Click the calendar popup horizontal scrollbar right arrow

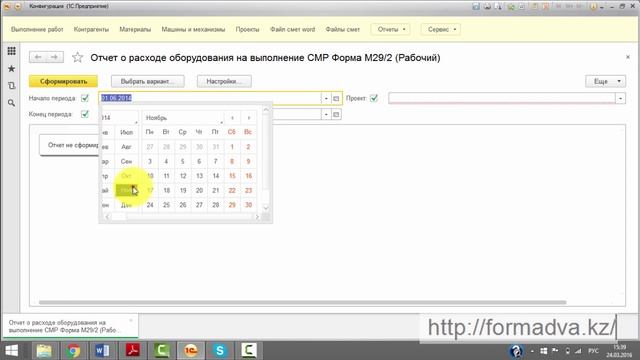click(257, 217)
